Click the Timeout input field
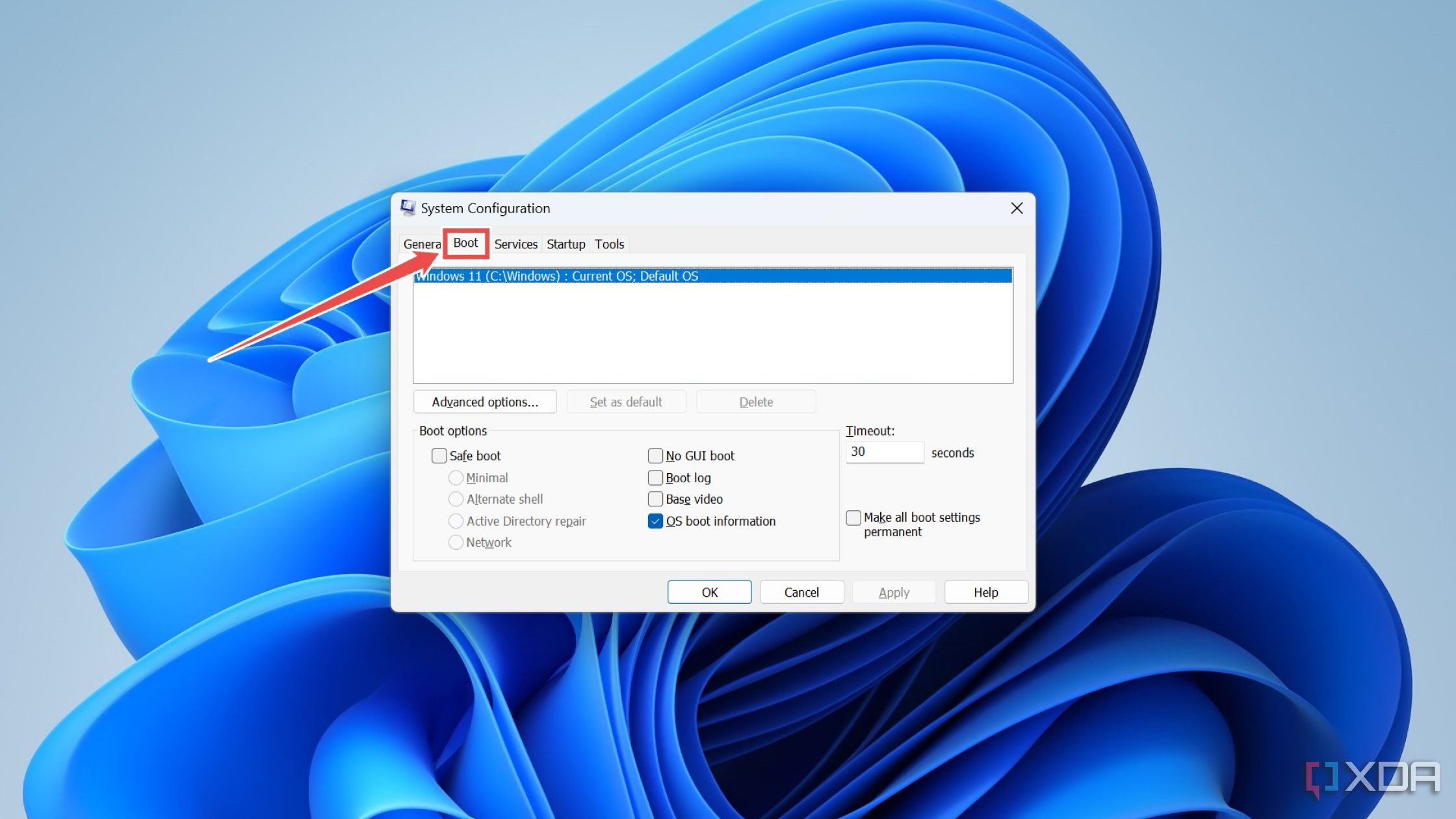The image size is (1456, 819). coord(884,452)
